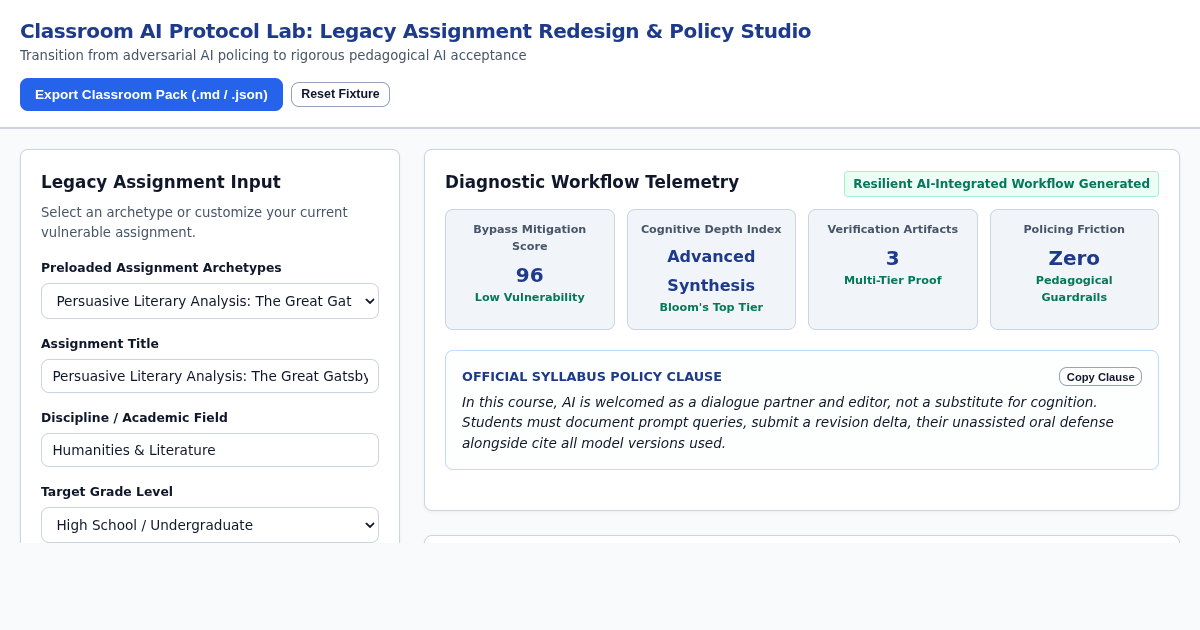This screenshot has height=630, width=1200.
Task: Click the Low Vulnerability label
Action: pyautogui.click(x=530, y=297)
